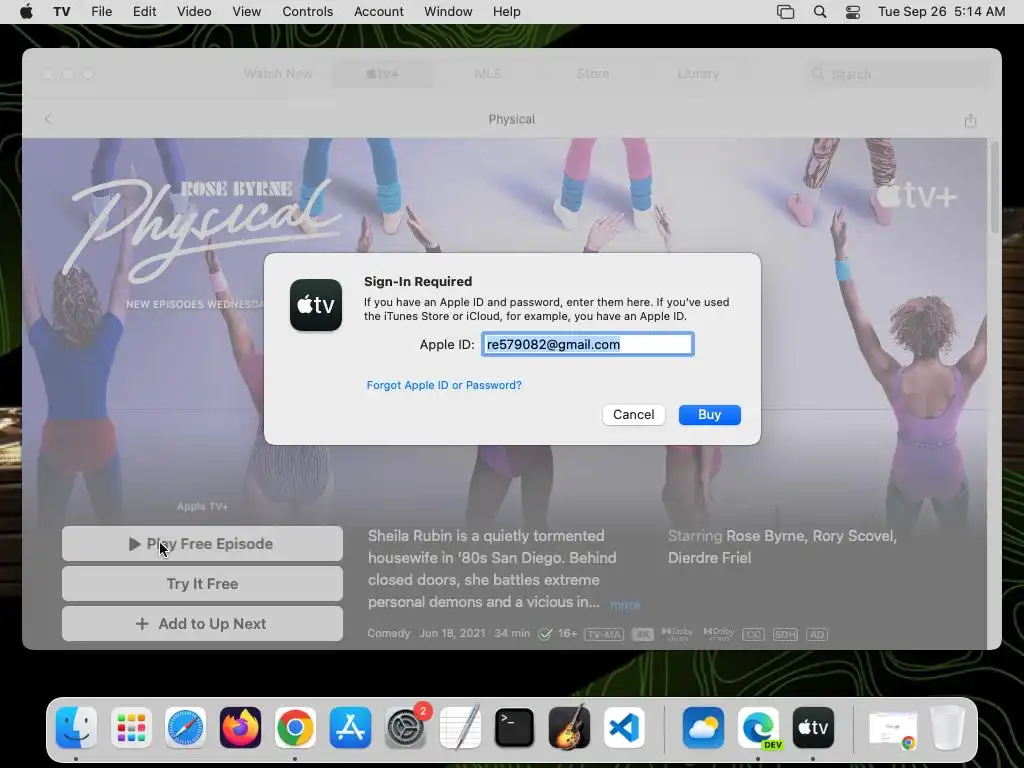Click the Apple ID text field
This screenshot has width=1024, height=768.
[588, 344]
